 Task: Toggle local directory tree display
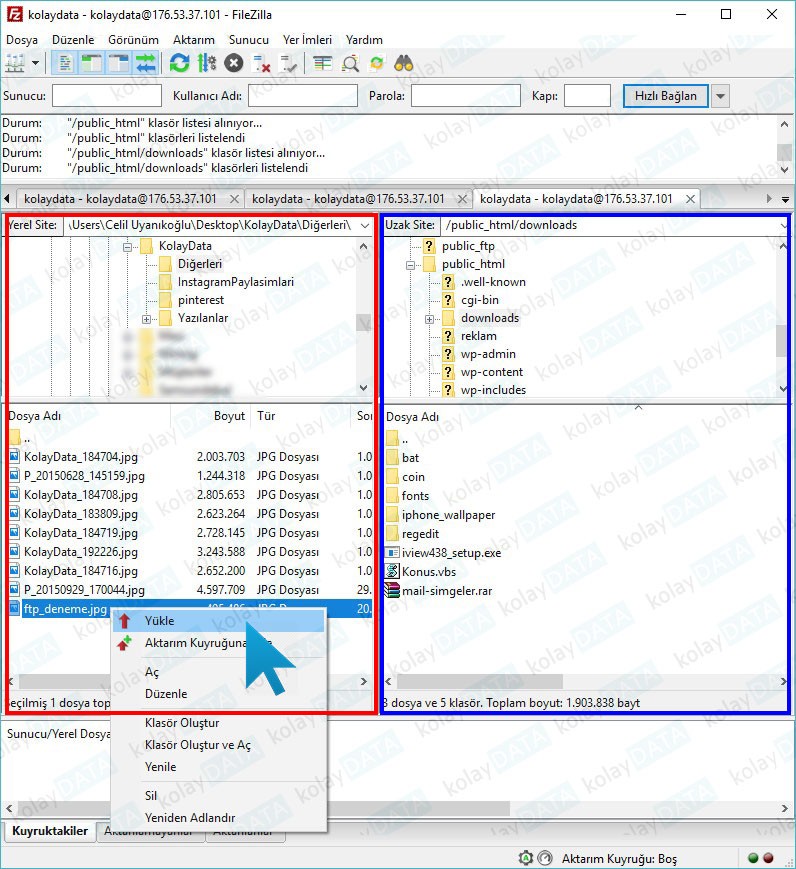pyautogui.click(x=92, y=63)
